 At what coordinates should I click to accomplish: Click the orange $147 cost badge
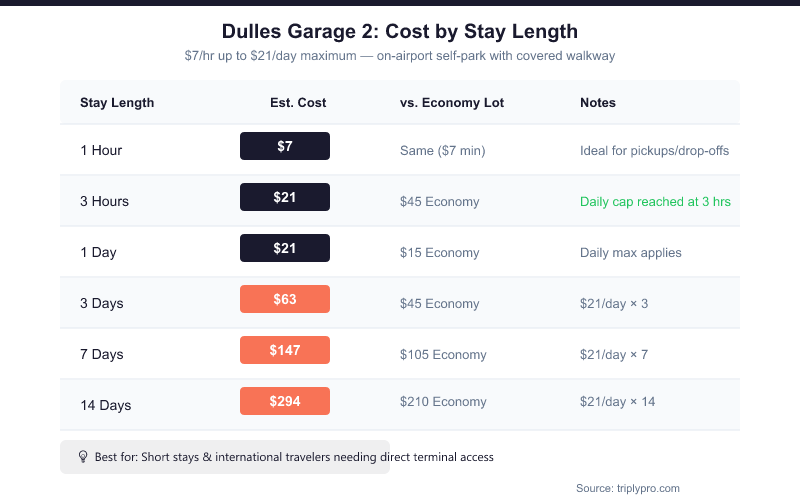click(285, 350)
